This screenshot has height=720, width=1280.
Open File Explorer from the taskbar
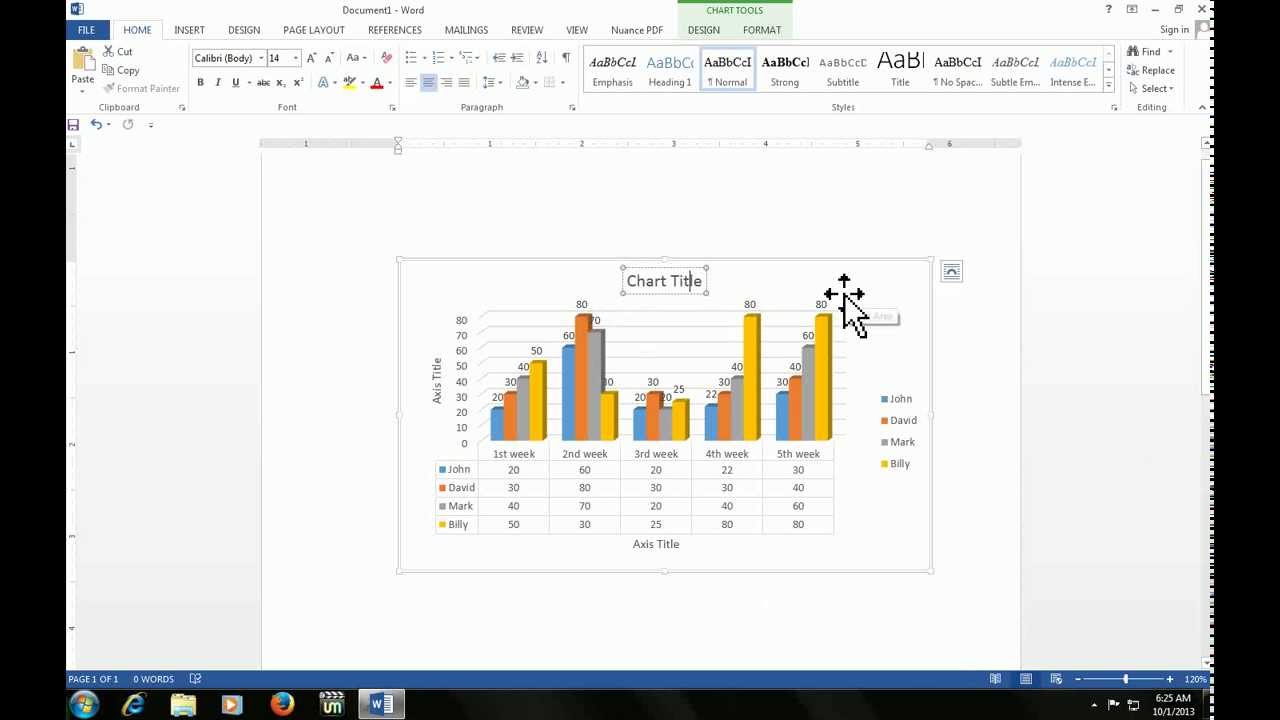pos(183,705)
